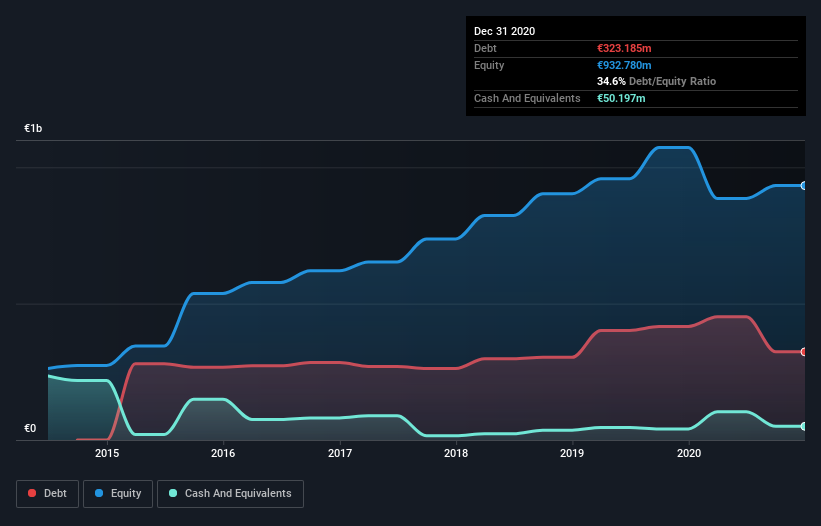Click the Equity endpoint marker at Dec 2020
821x526 pixels.
pos(804,186)
